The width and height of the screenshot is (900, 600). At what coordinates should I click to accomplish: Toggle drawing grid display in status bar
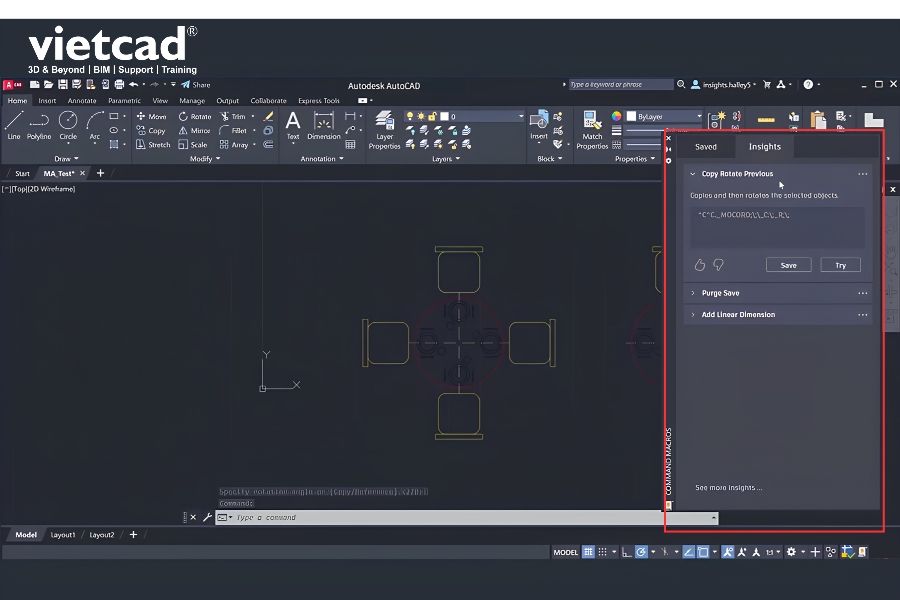pos(588,552)
